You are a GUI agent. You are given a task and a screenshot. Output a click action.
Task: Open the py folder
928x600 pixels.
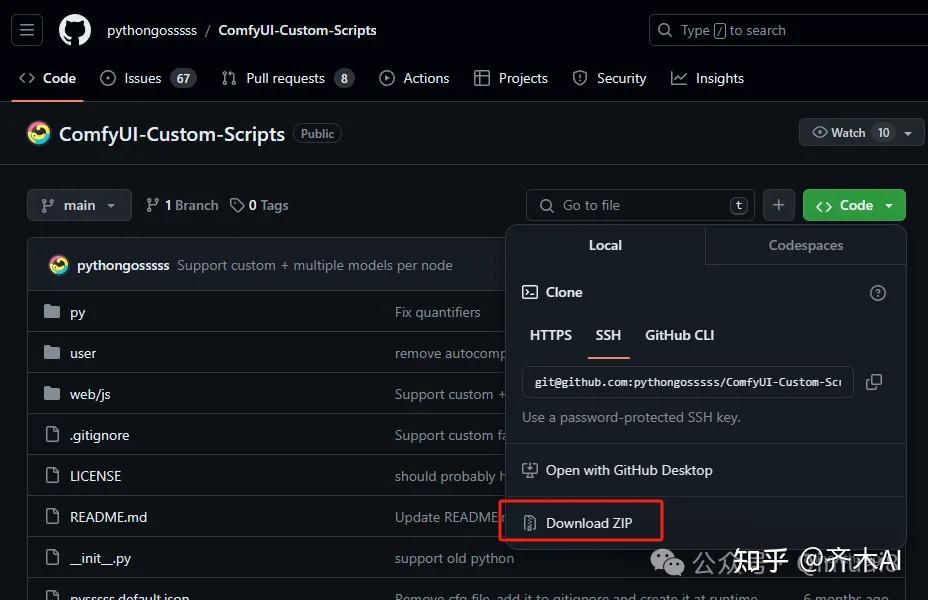77,312
